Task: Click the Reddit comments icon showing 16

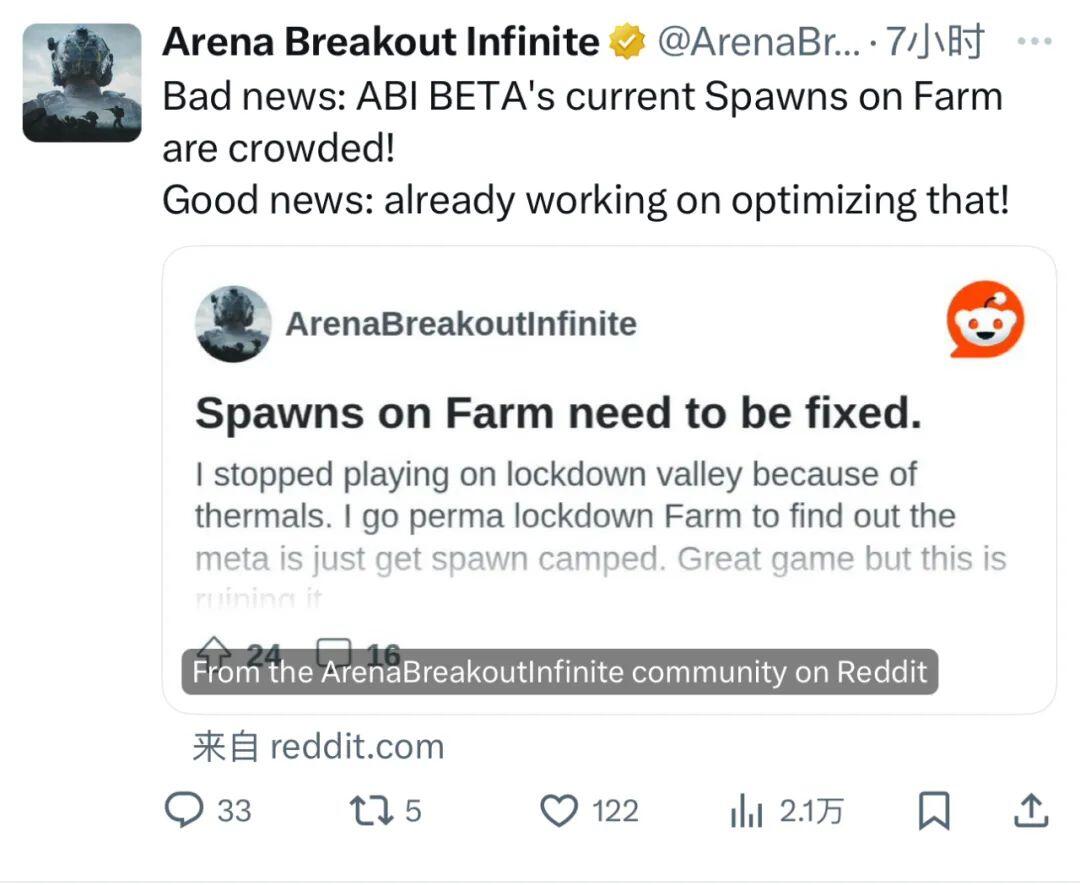Action: pyautogui.click(x=335, y=652)
